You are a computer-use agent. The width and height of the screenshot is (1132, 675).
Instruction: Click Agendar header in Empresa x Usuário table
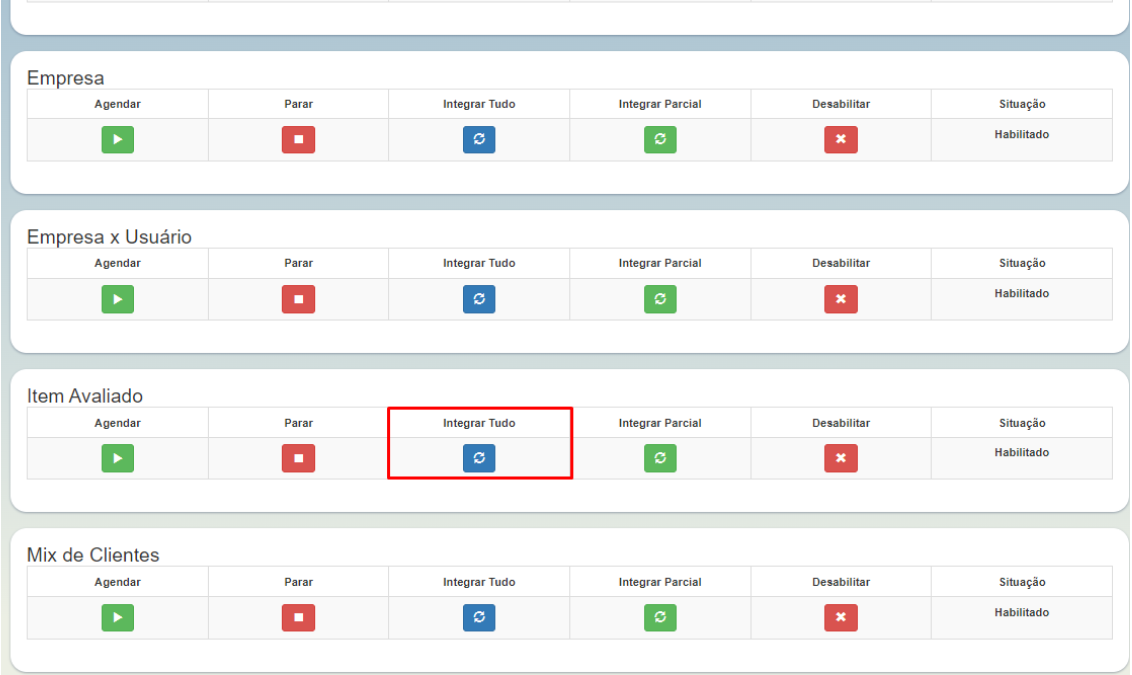(118, 264)
